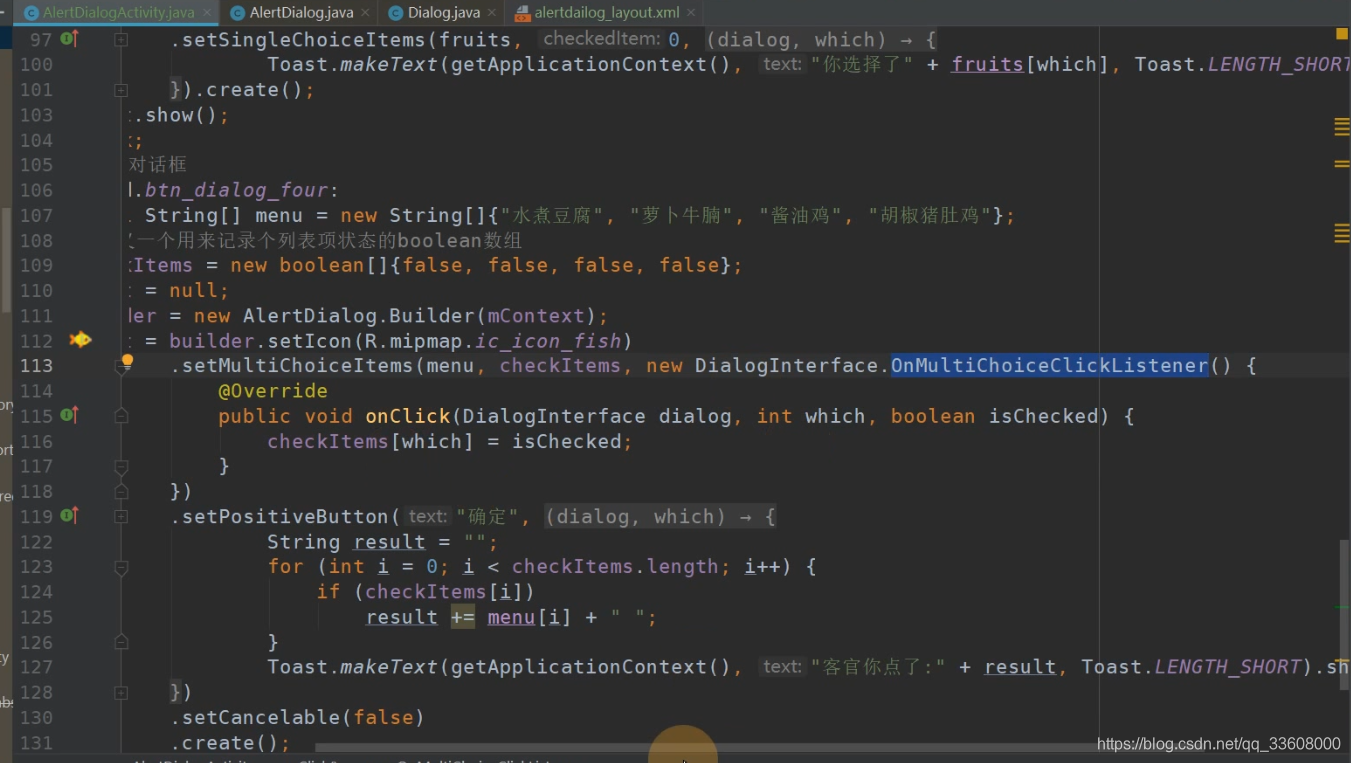
Task: Click the setCancelable(false) call
Action: 297,718
